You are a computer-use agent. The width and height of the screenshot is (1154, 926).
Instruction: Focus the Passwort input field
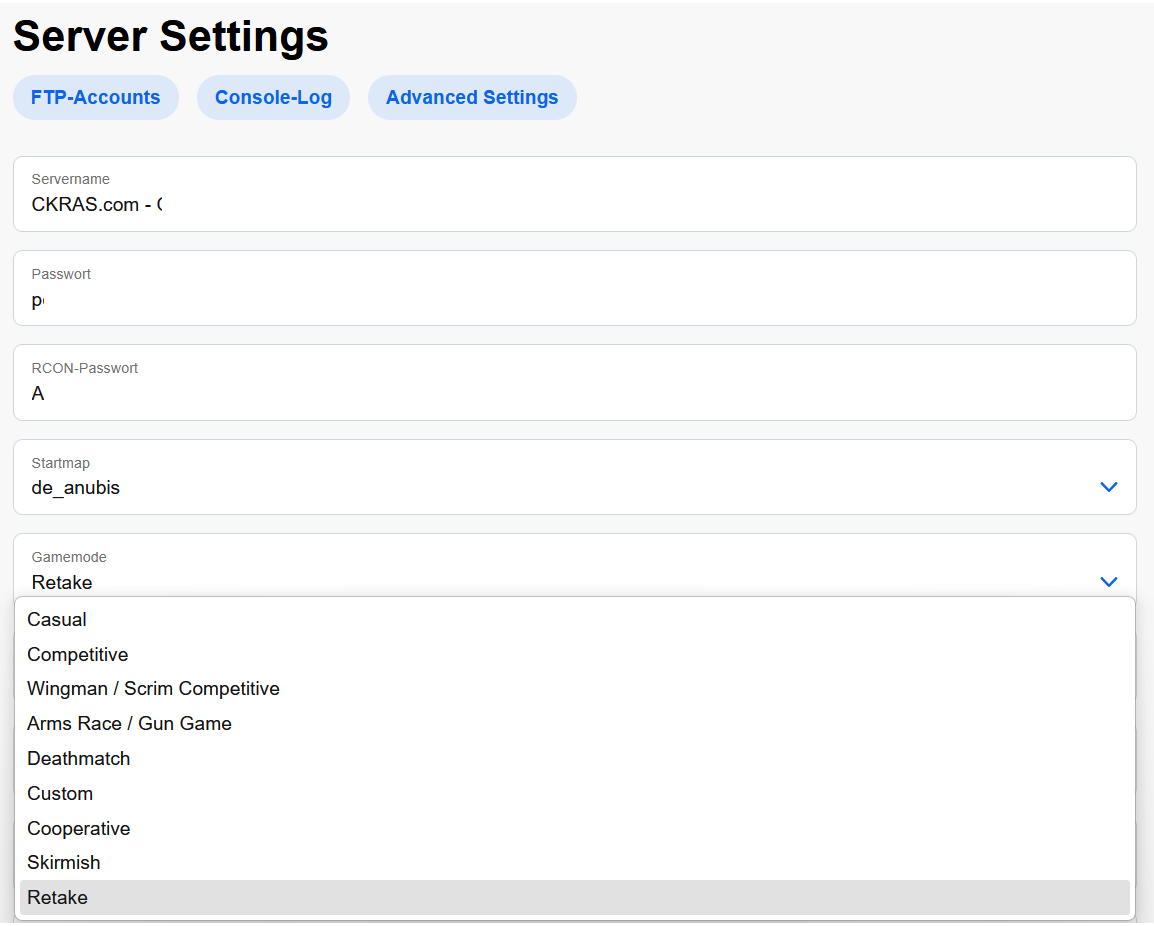point(574,299)
